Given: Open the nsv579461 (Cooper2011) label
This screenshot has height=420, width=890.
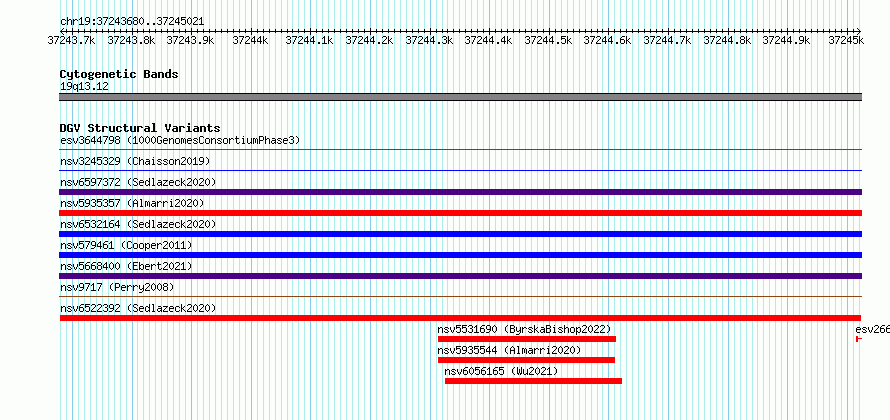Looking at the screenshot, I should [126, 245].
